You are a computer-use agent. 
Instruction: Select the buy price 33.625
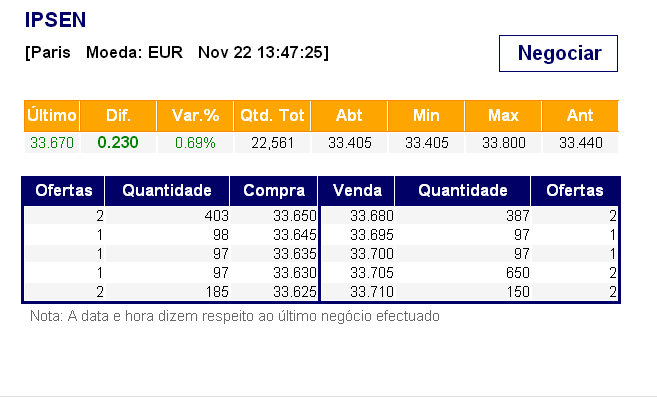295,292
